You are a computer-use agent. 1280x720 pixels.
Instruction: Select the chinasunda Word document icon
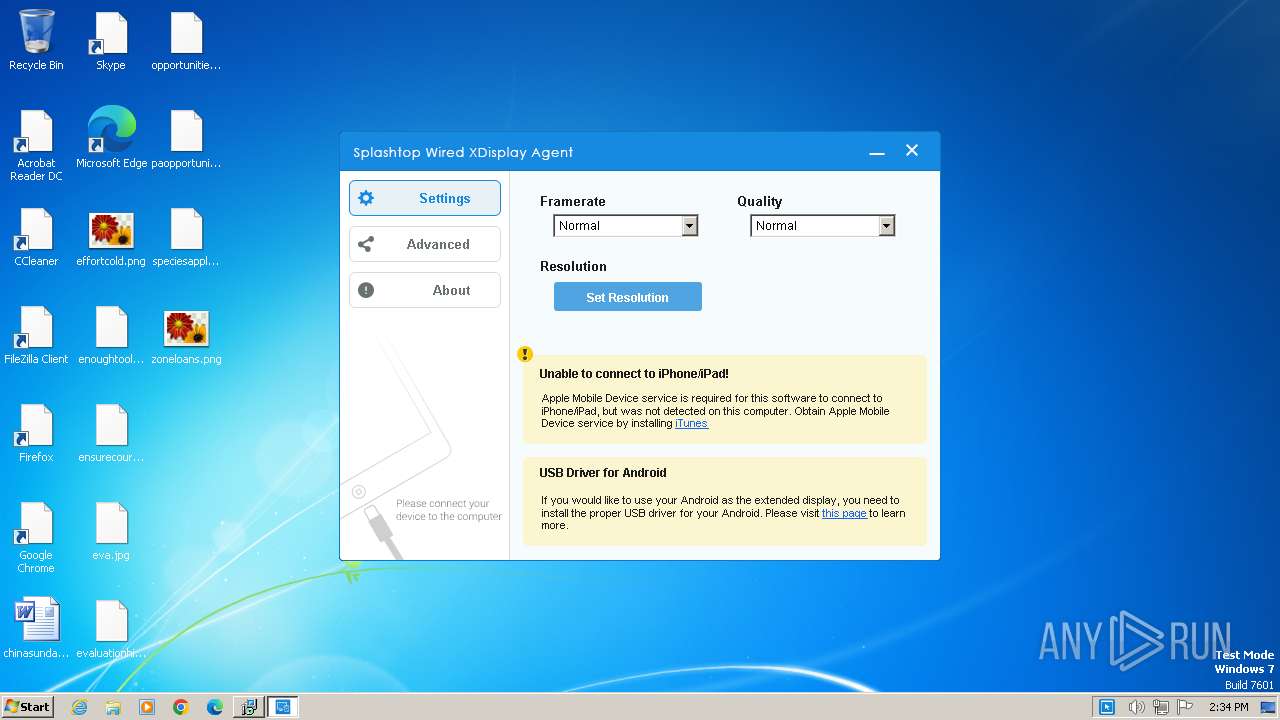(36, 629)
